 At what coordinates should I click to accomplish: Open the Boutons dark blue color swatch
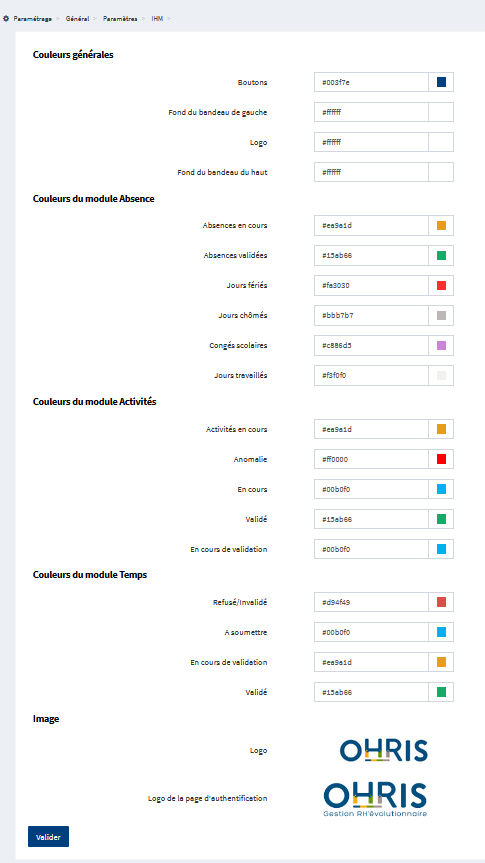(x=441, y=82)
